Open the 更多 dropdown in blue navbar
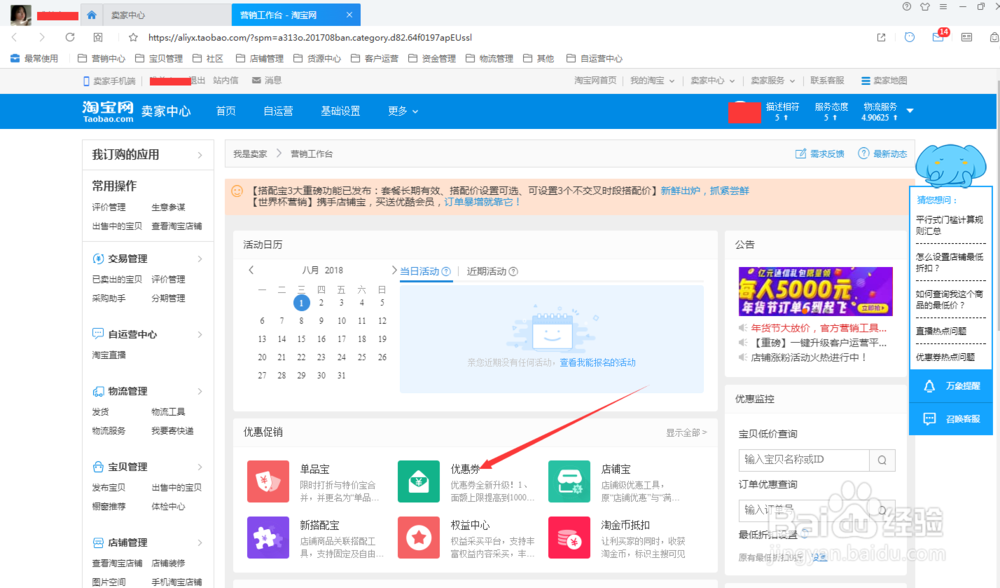The width and height of the screenshot is (1000, 588). click(403, 111)
